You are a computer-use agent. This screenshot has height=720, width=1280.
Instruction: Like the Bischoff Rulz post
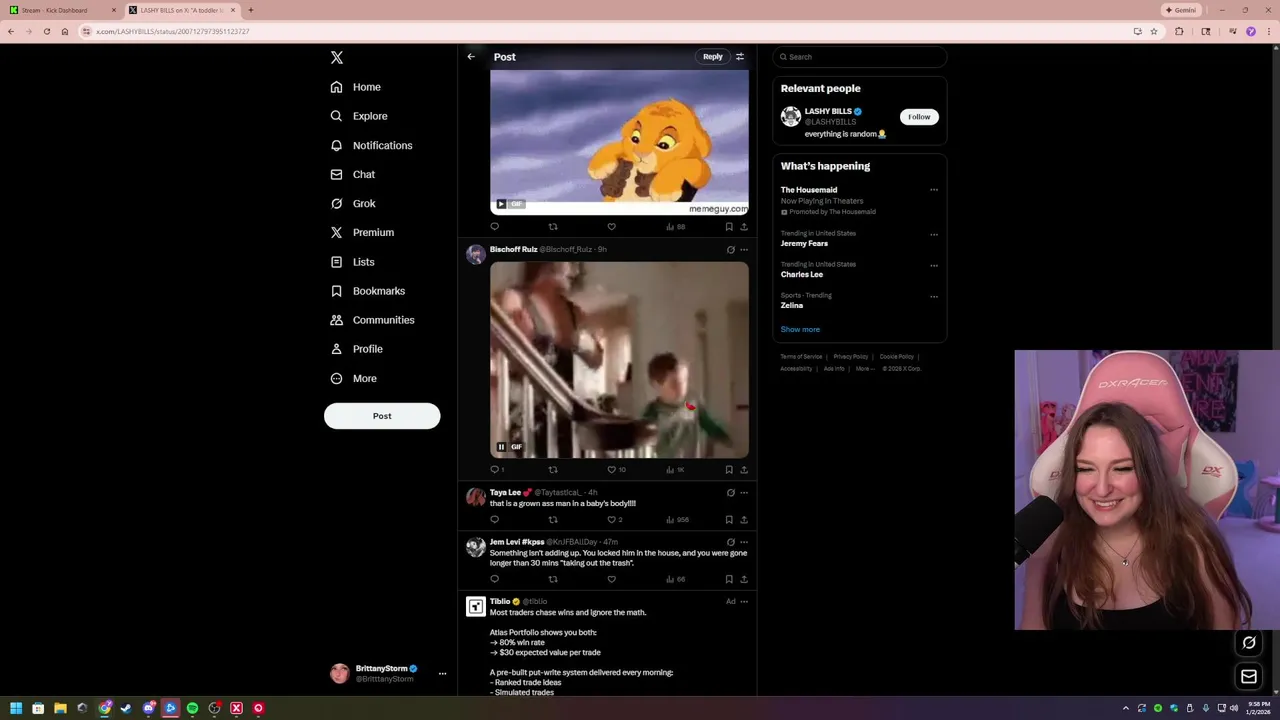(611, 470)
